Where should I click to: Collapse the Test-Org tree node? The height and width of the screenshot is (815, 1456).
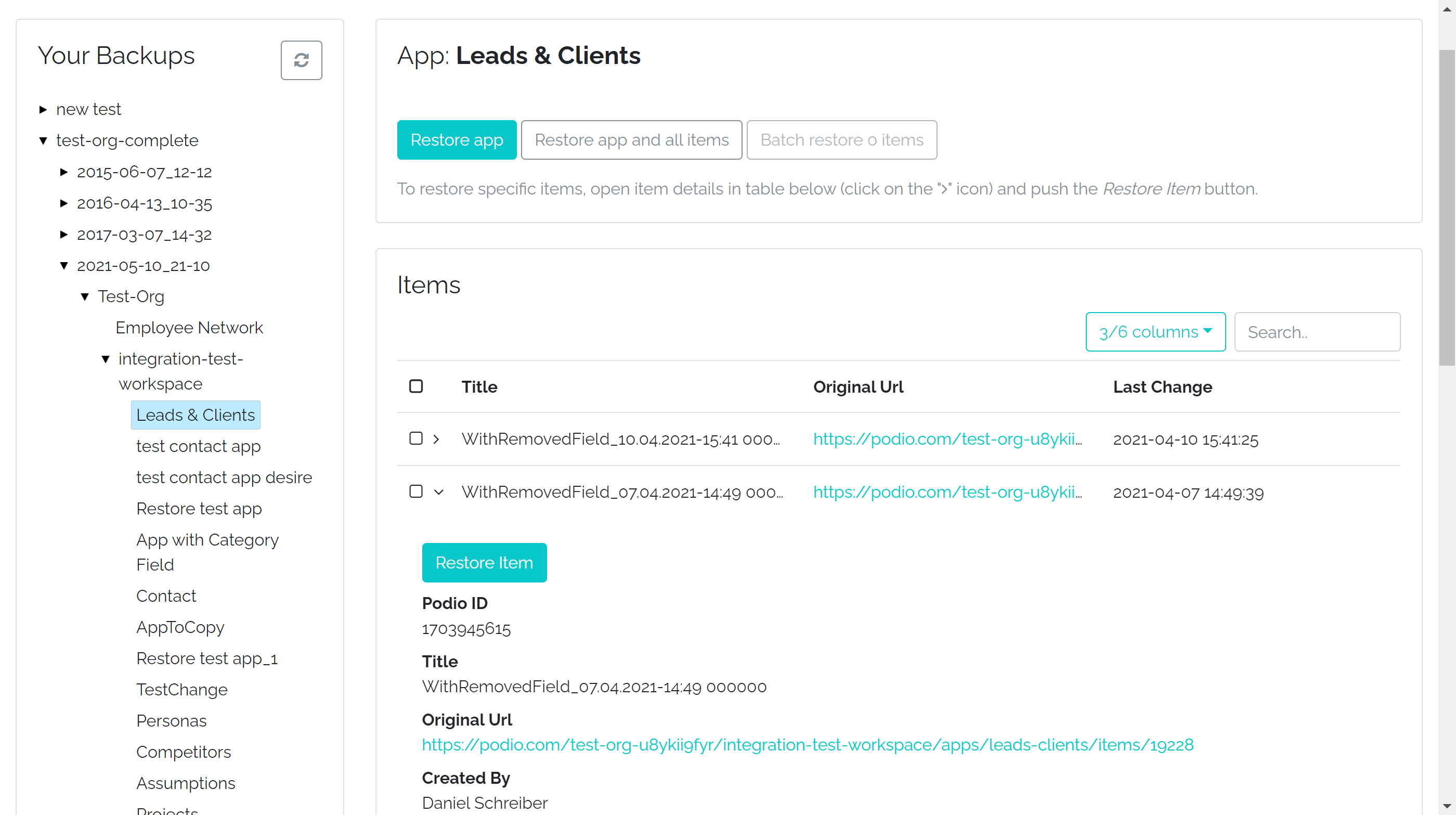pos(85,297)
